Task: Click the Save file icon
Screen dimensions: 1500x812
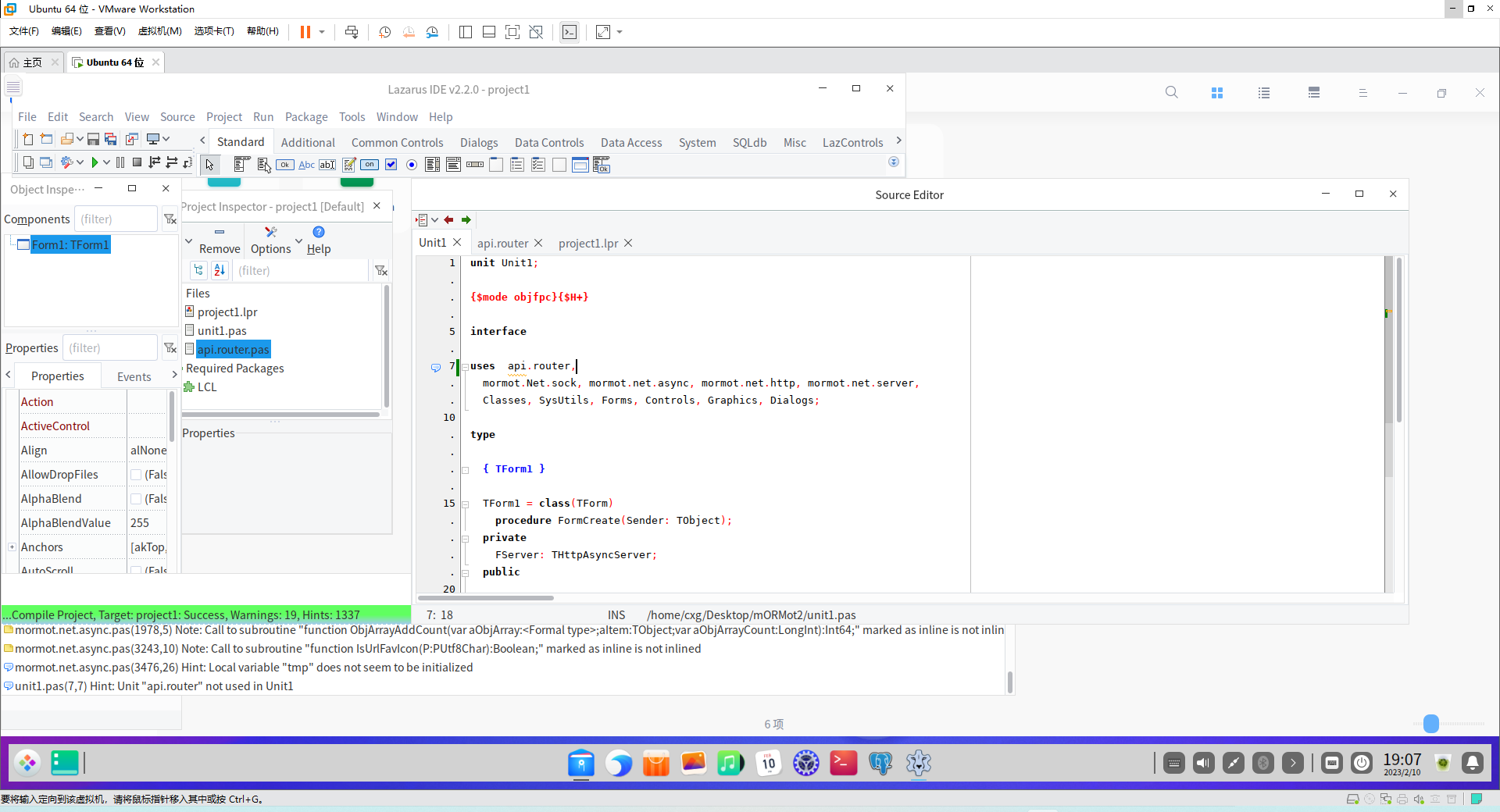Action: (93, 139)
